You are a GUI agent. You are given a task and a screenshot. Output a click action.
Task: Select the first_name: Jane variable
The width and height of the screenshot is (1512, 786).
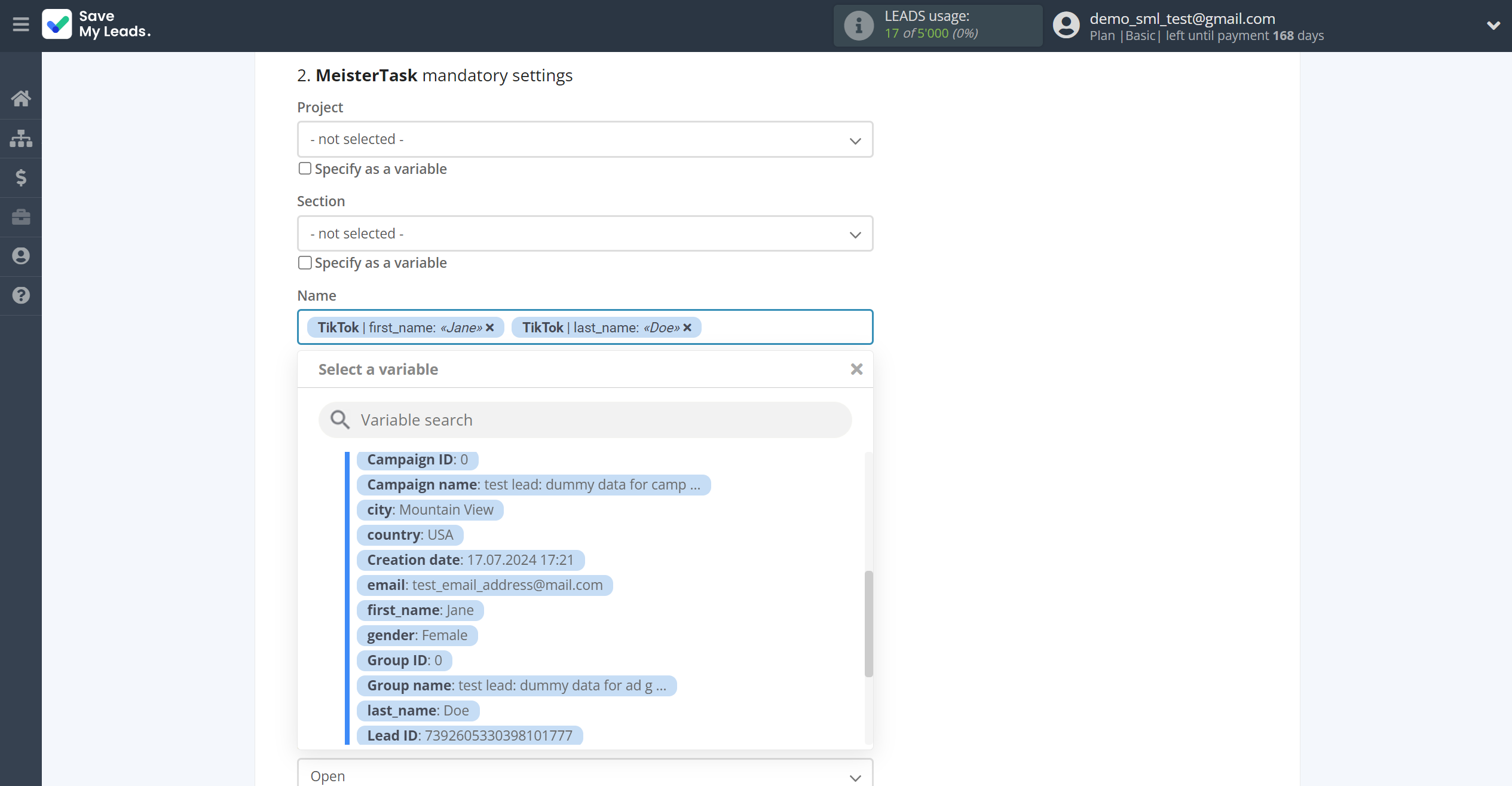tap(420, 610)
